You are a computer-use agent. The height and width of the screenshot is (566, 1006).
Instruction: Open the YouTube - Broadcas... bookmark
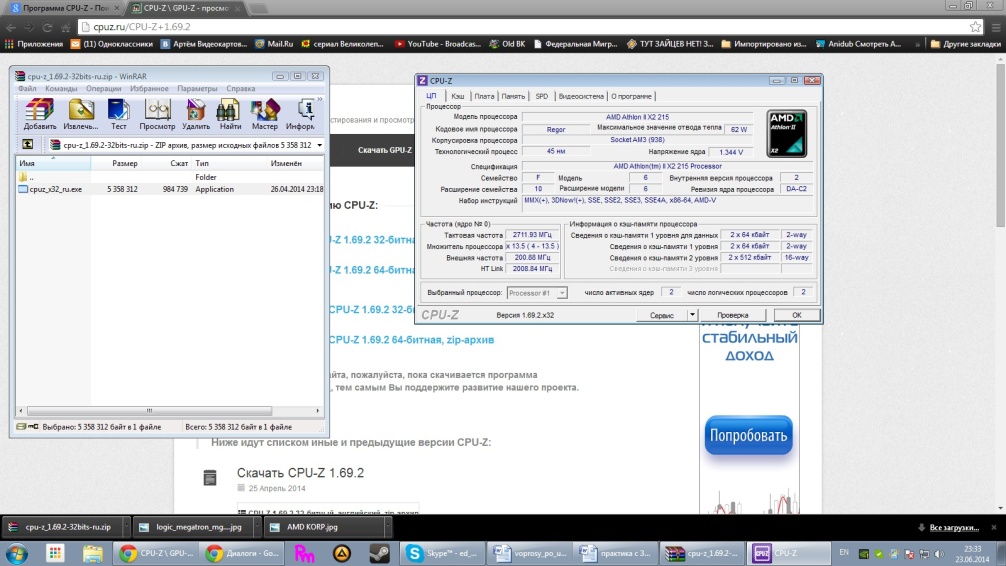(x=438, y=44)
